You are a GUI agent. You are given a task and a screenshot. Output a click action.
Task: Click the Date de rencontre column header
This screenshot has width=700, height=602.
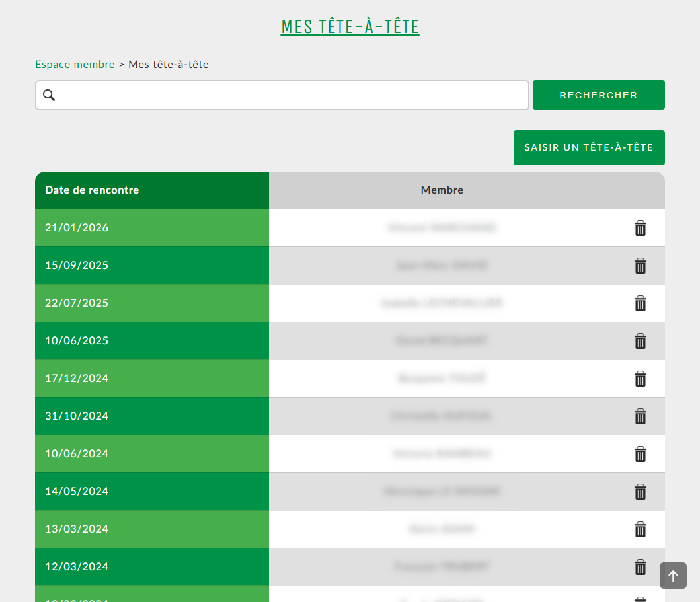pos(92,190)
